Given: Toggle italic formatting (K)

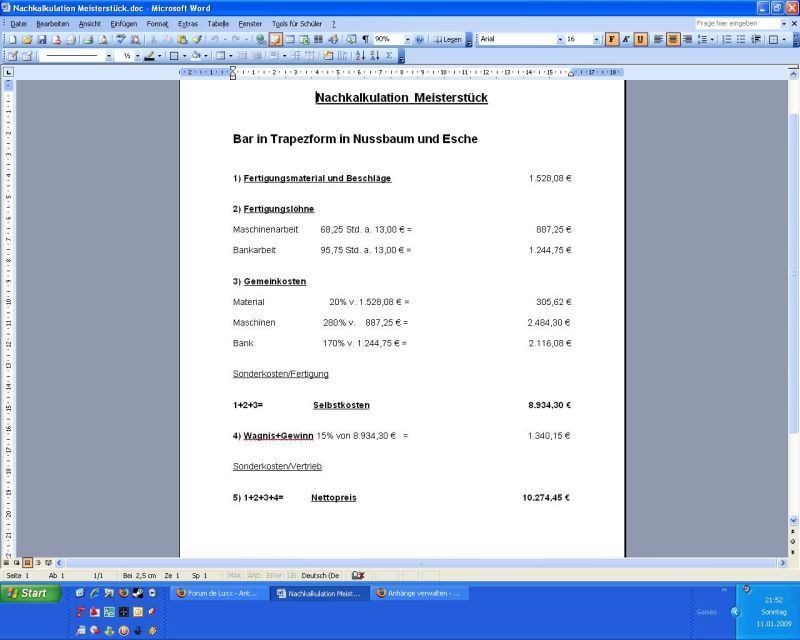Looking at the screenshot, I should 626,39.
